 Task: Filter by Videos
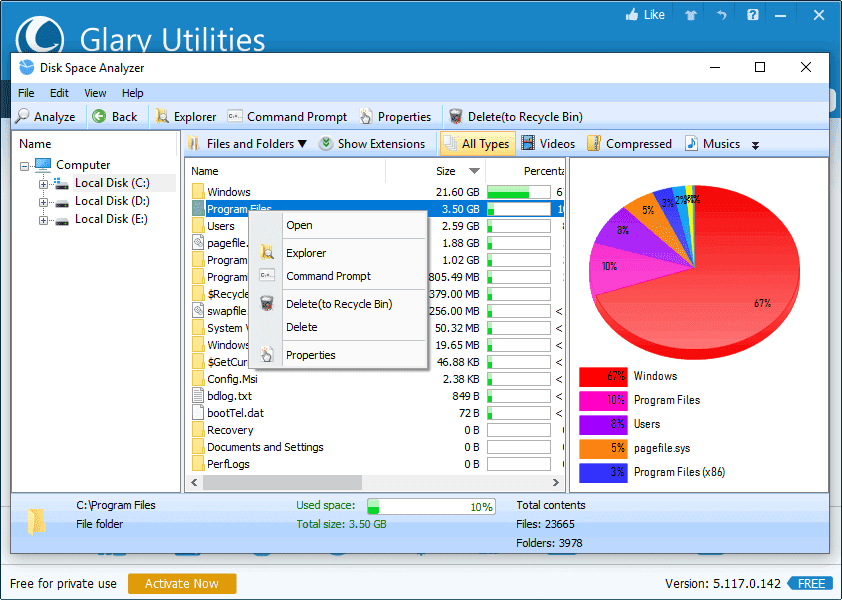(548, 144)
